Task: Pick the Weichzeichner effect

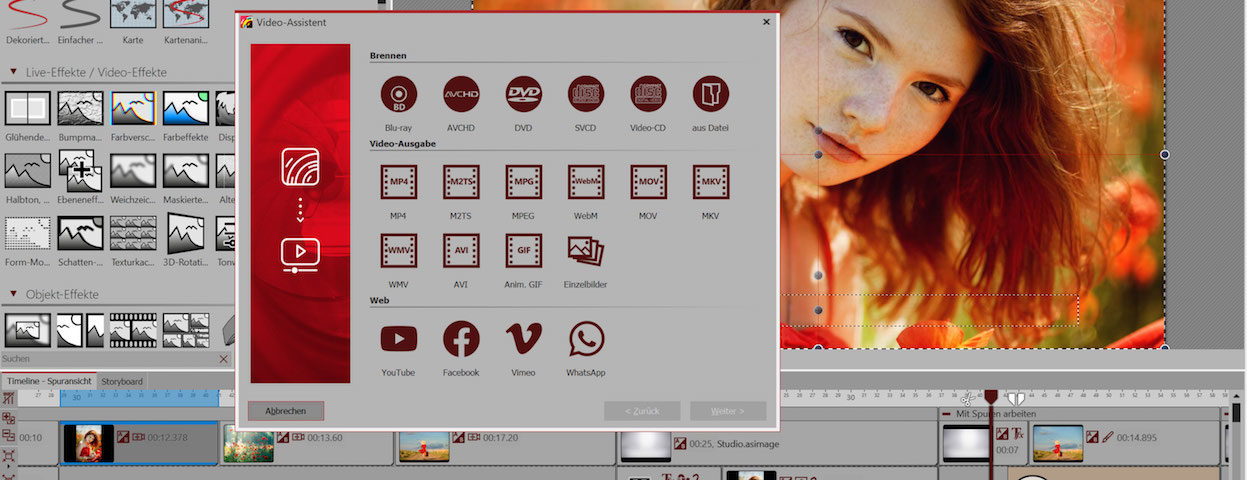Action: (133, 171)
